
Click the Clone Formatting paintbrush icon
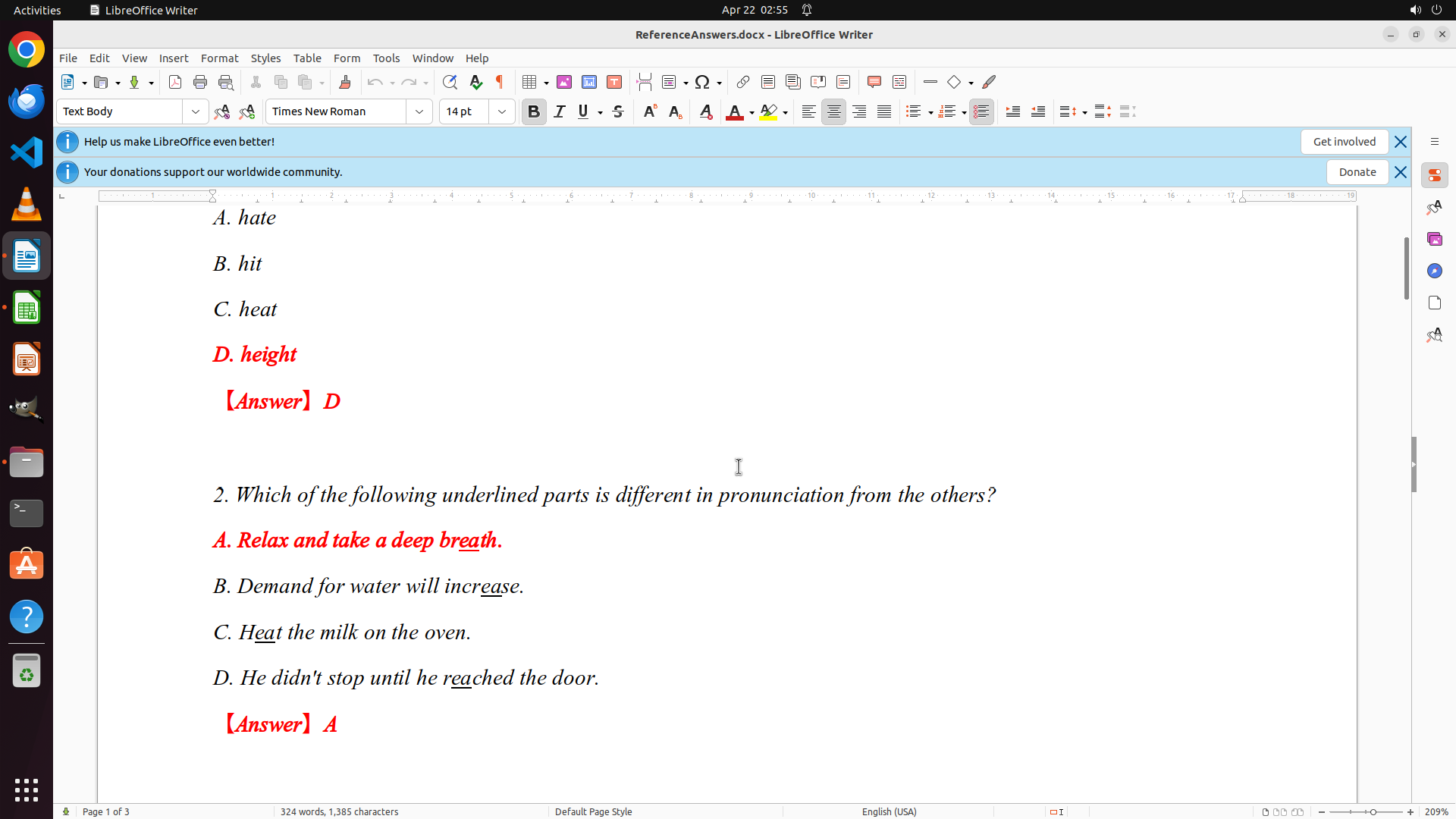point(345,82)
